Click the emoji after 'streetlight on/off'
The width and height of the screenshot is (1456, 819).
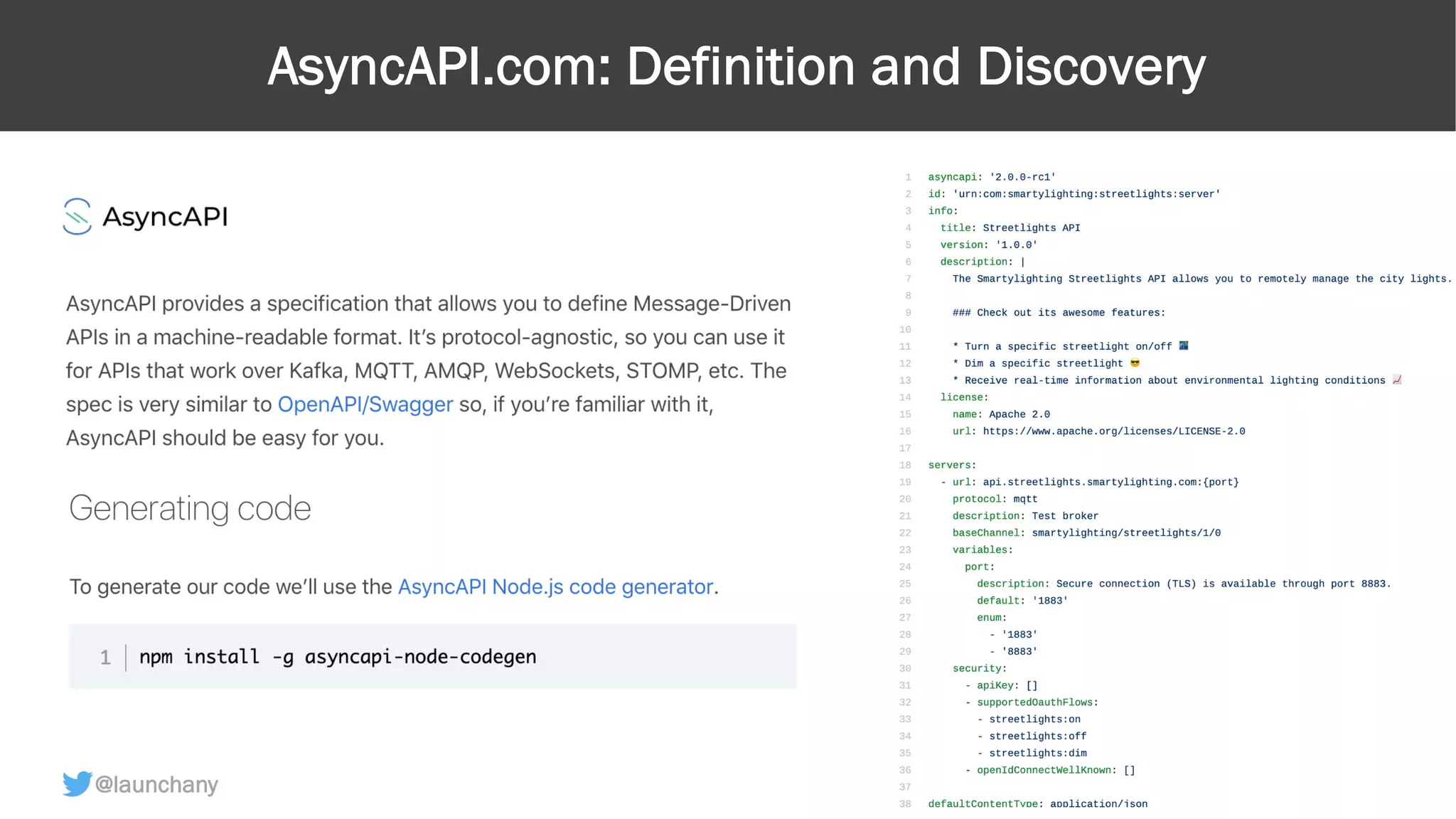(1184, 346)
